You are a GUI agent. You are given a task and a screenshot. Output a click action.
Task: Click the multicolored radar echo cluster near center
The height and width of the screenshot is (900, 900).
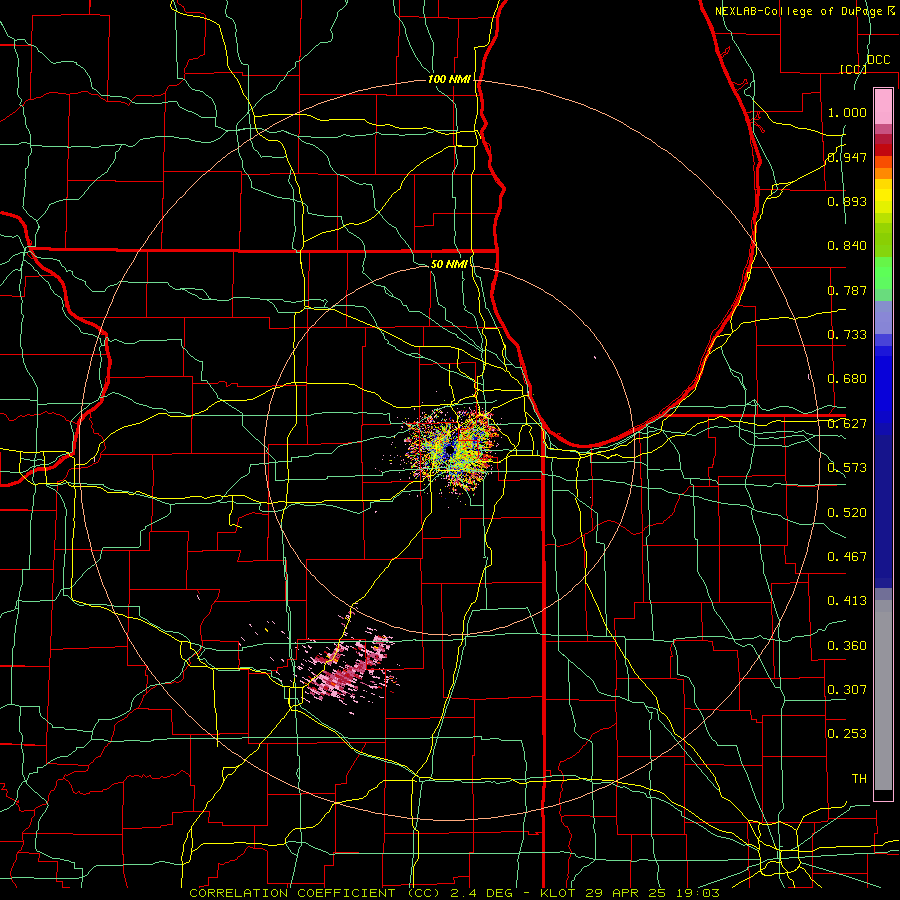pos(451,448)
